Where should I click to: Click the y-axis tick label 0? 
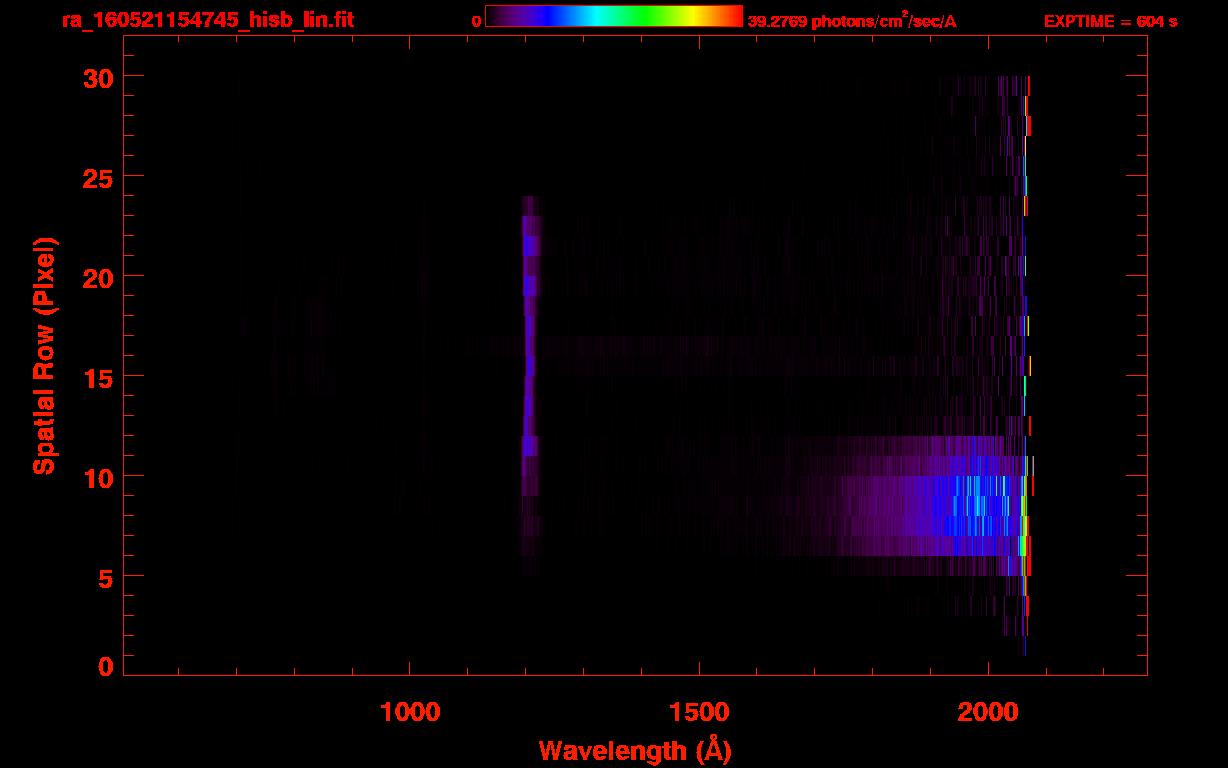pyautogui.click(x=106, y=667)
